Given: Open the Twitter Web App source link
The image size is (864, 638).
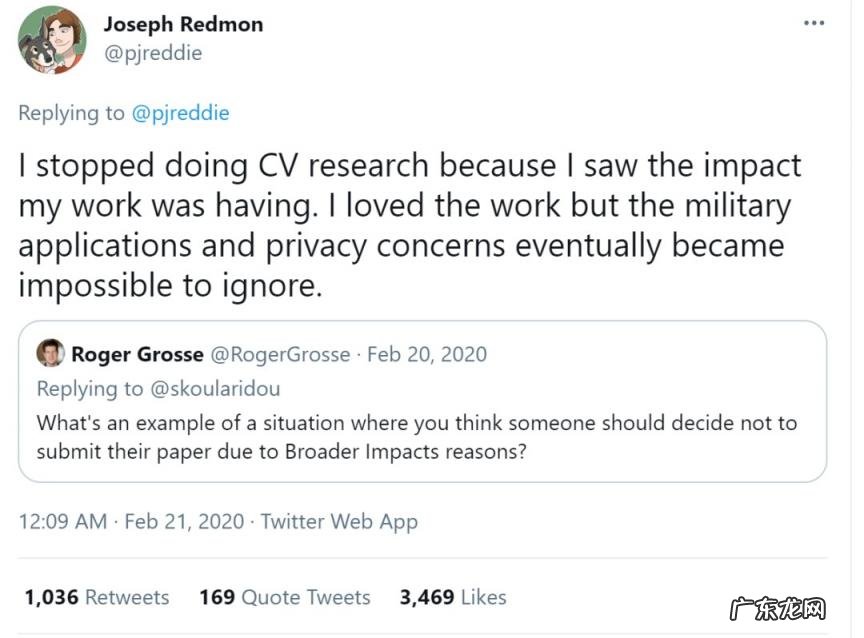Looking at the screenshot, I should (x=339, y=521).
